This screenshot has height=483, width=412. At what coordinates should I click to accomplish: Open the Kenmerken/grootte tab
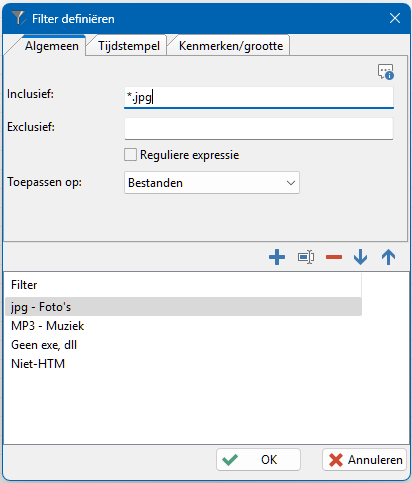coord(231,46)
